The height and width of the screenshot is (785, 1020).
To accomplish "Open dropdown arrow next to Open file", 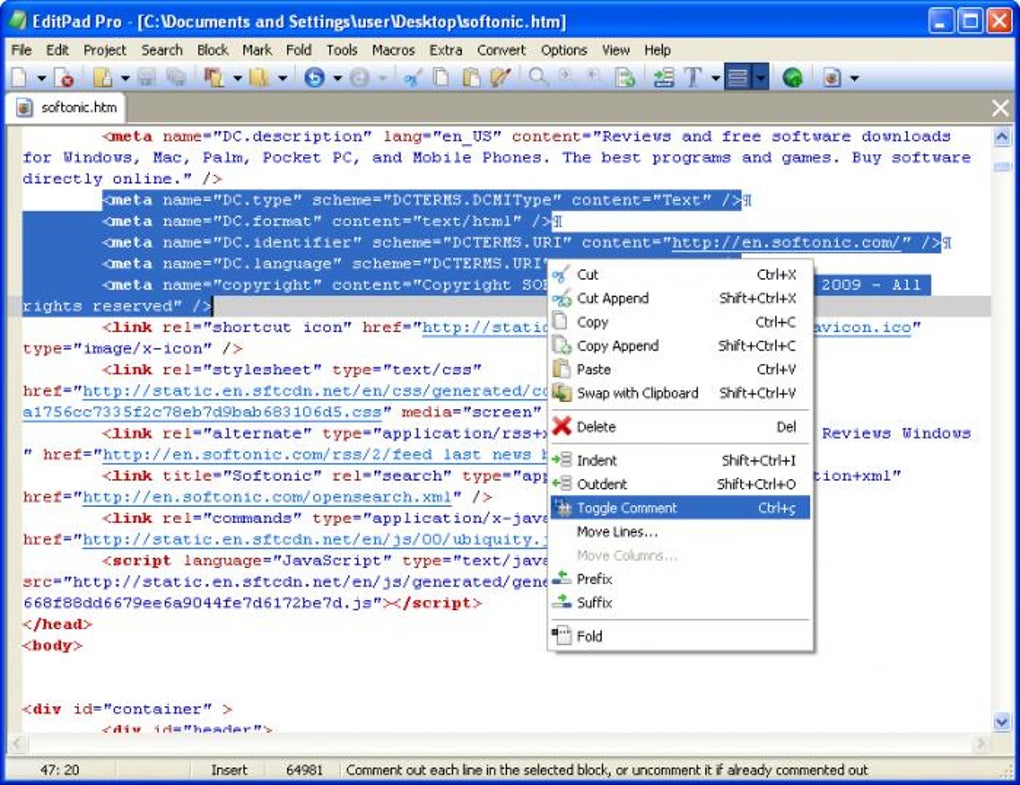I will pyautogui.click(x=125, y=79).
